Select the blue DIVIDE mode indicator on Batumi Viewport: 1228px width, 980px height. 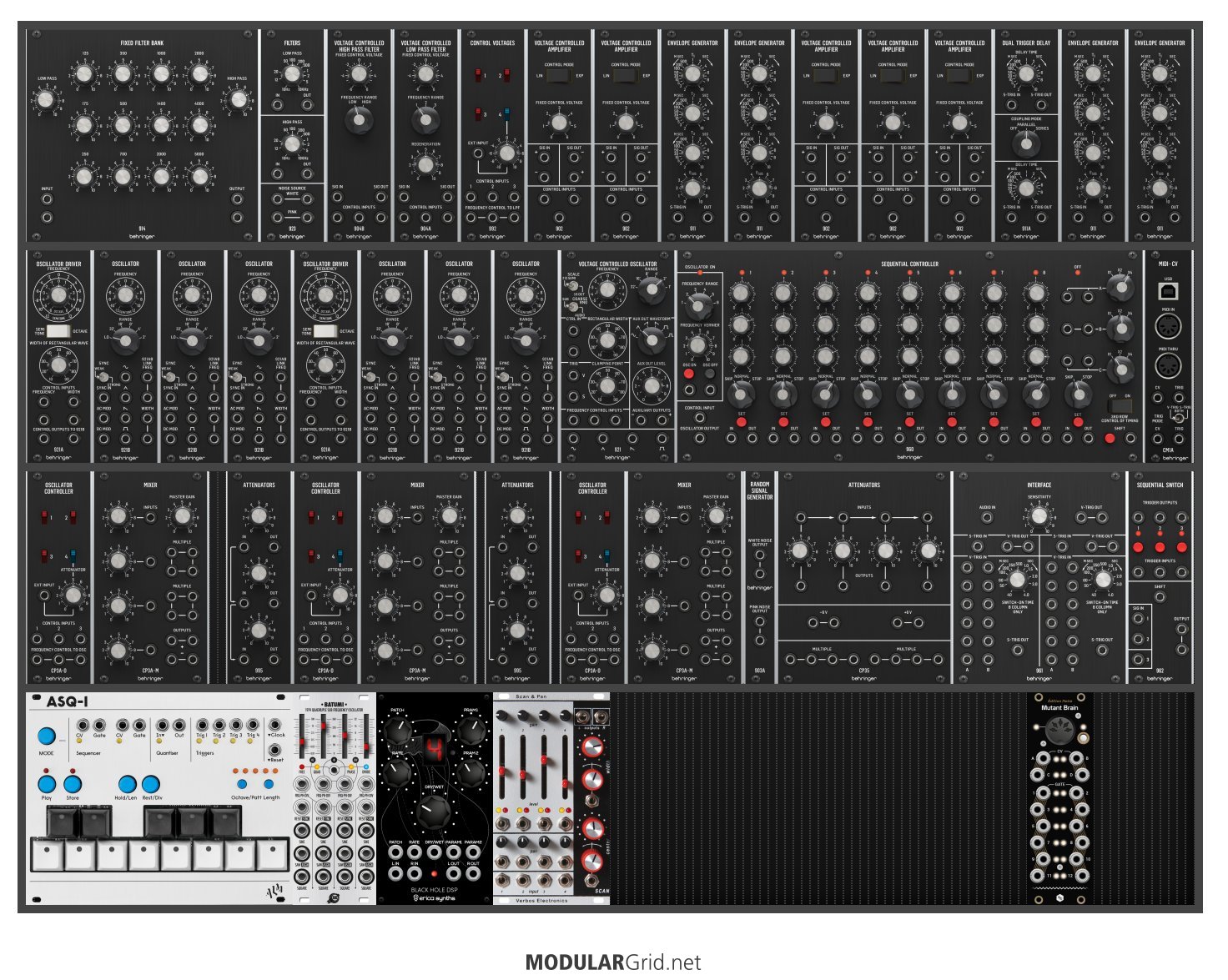tap(366, 766)
